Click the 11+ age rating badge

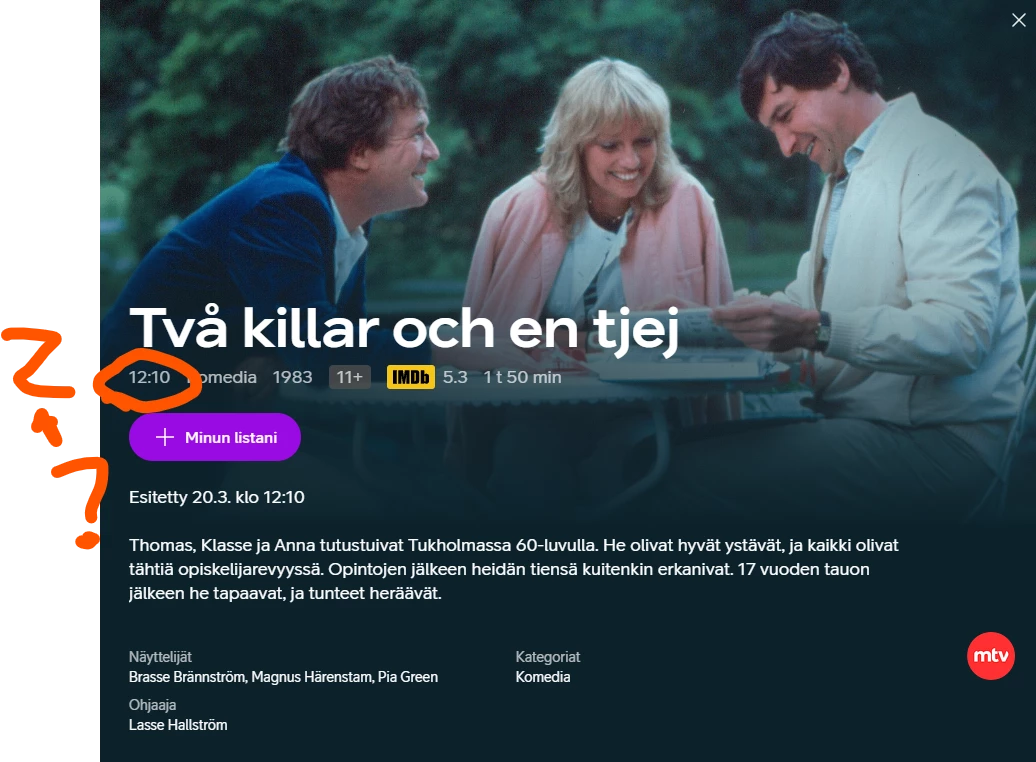point(350,377)
